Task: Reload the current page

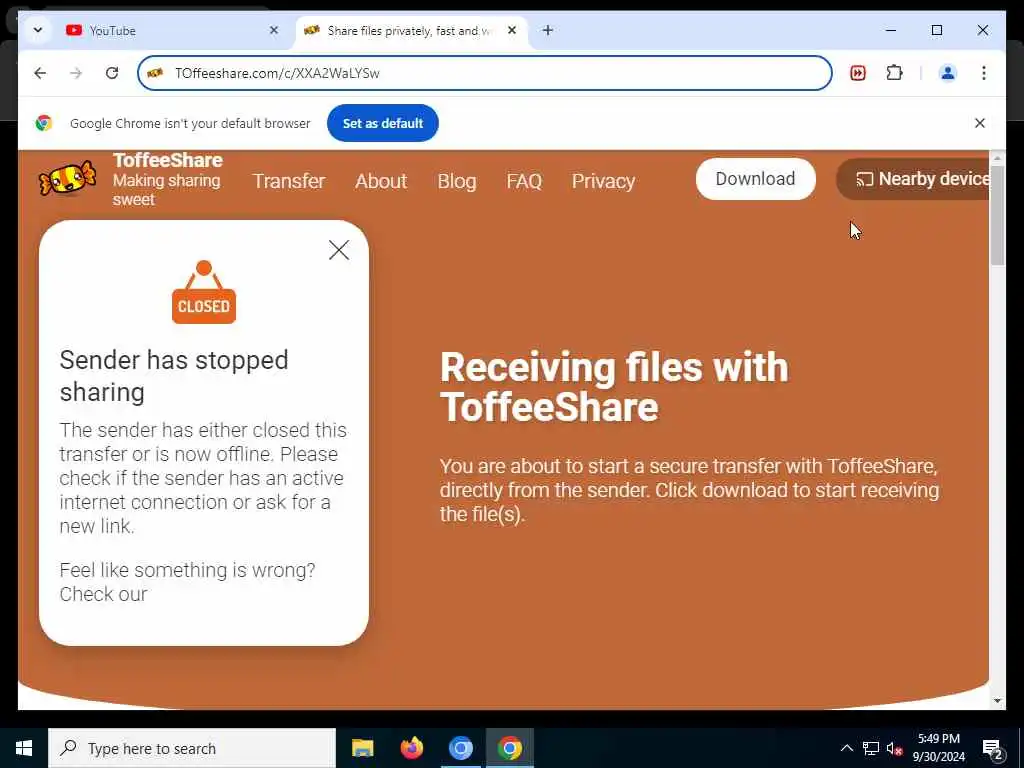Action: click(x=112, y=72)
